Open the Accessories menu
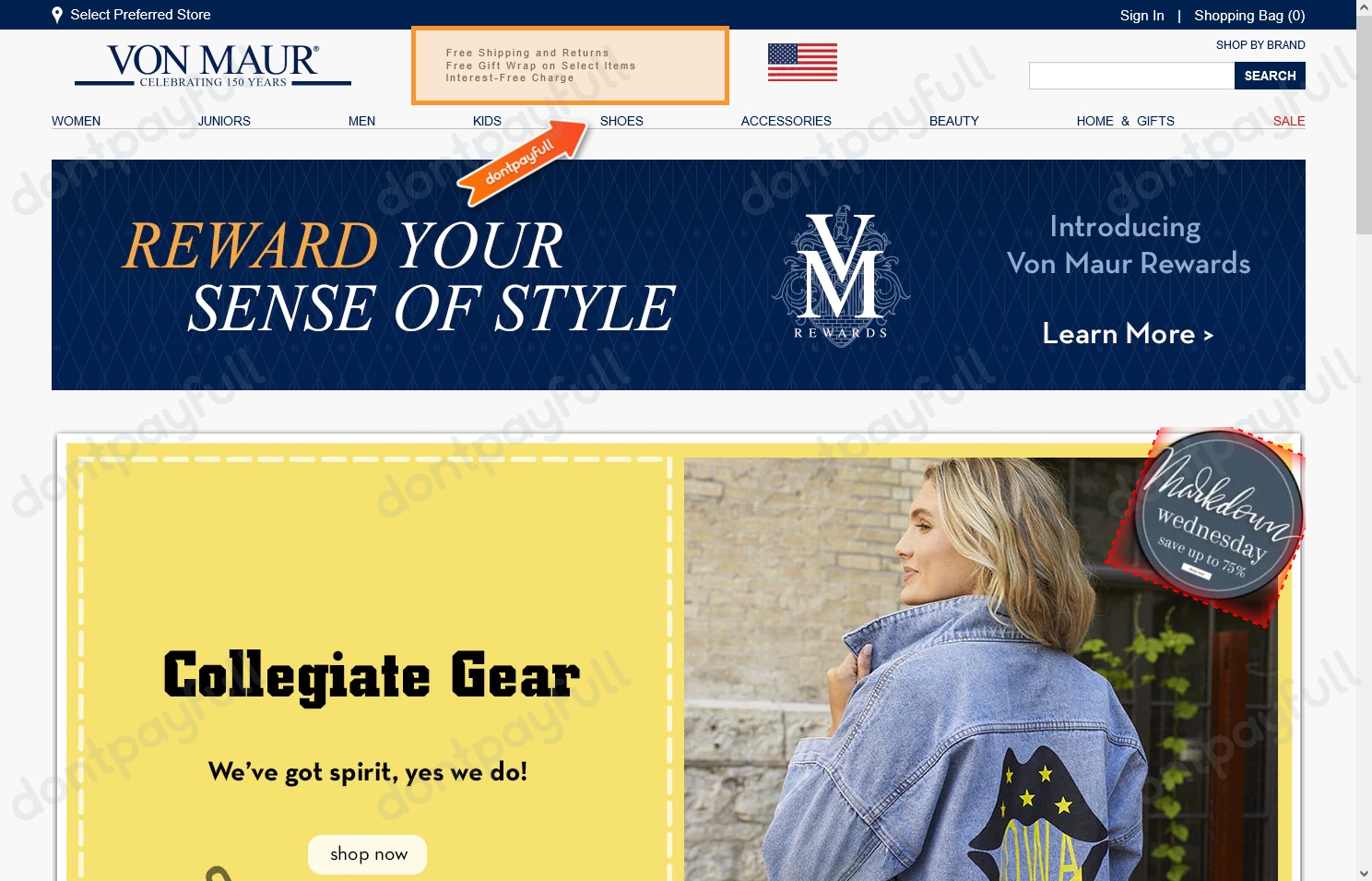 click(x=786, y=121)
